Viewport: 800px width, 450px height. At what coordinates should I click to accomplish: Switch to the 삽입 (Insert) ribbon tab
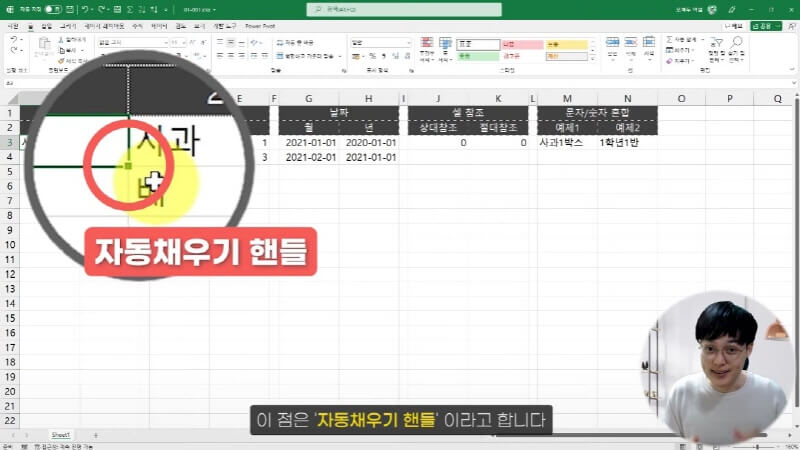(46, 26)
